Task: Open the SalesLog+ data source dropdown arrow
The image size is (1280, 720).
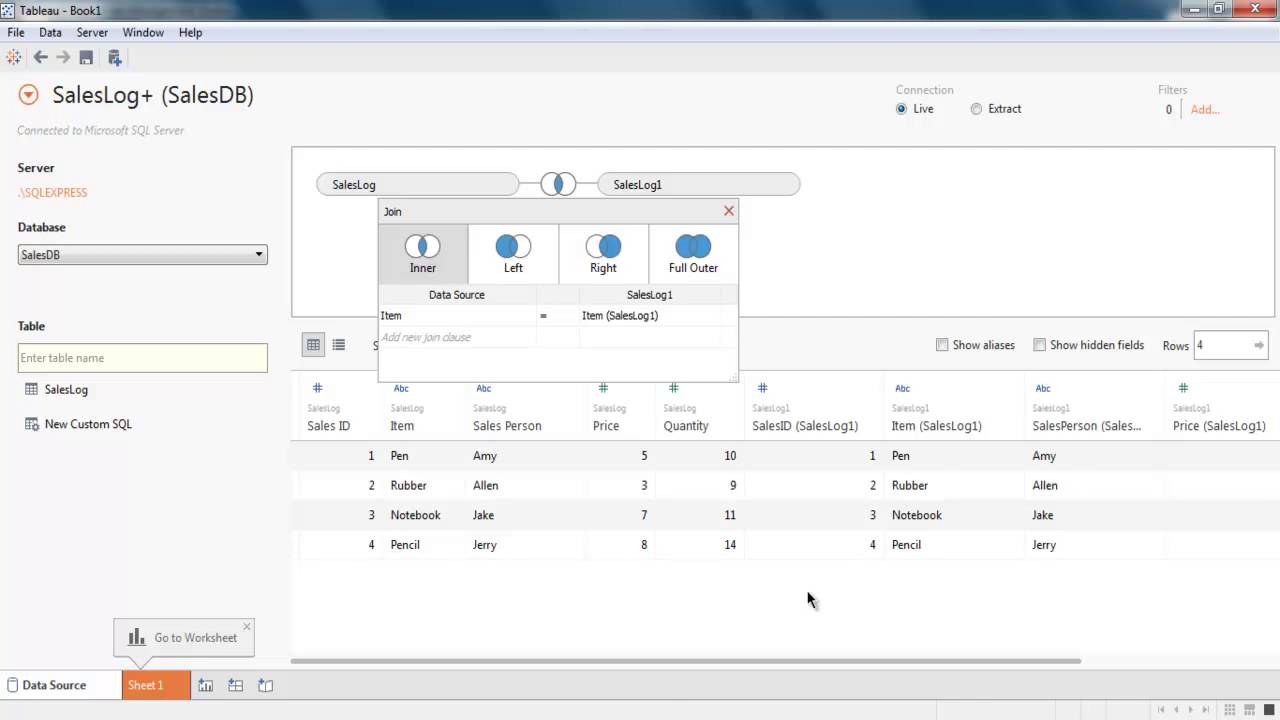Action: point(29,95)
